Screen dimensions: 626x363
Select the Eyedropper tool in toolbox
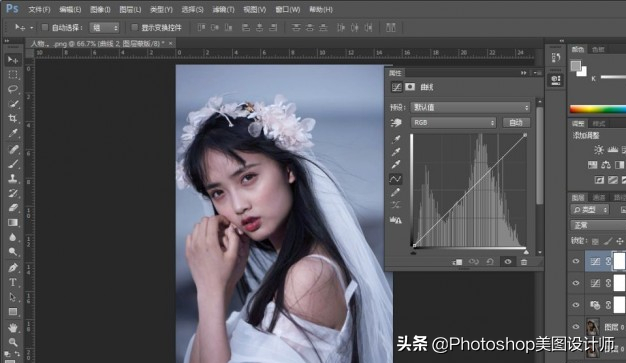(13, 133)
